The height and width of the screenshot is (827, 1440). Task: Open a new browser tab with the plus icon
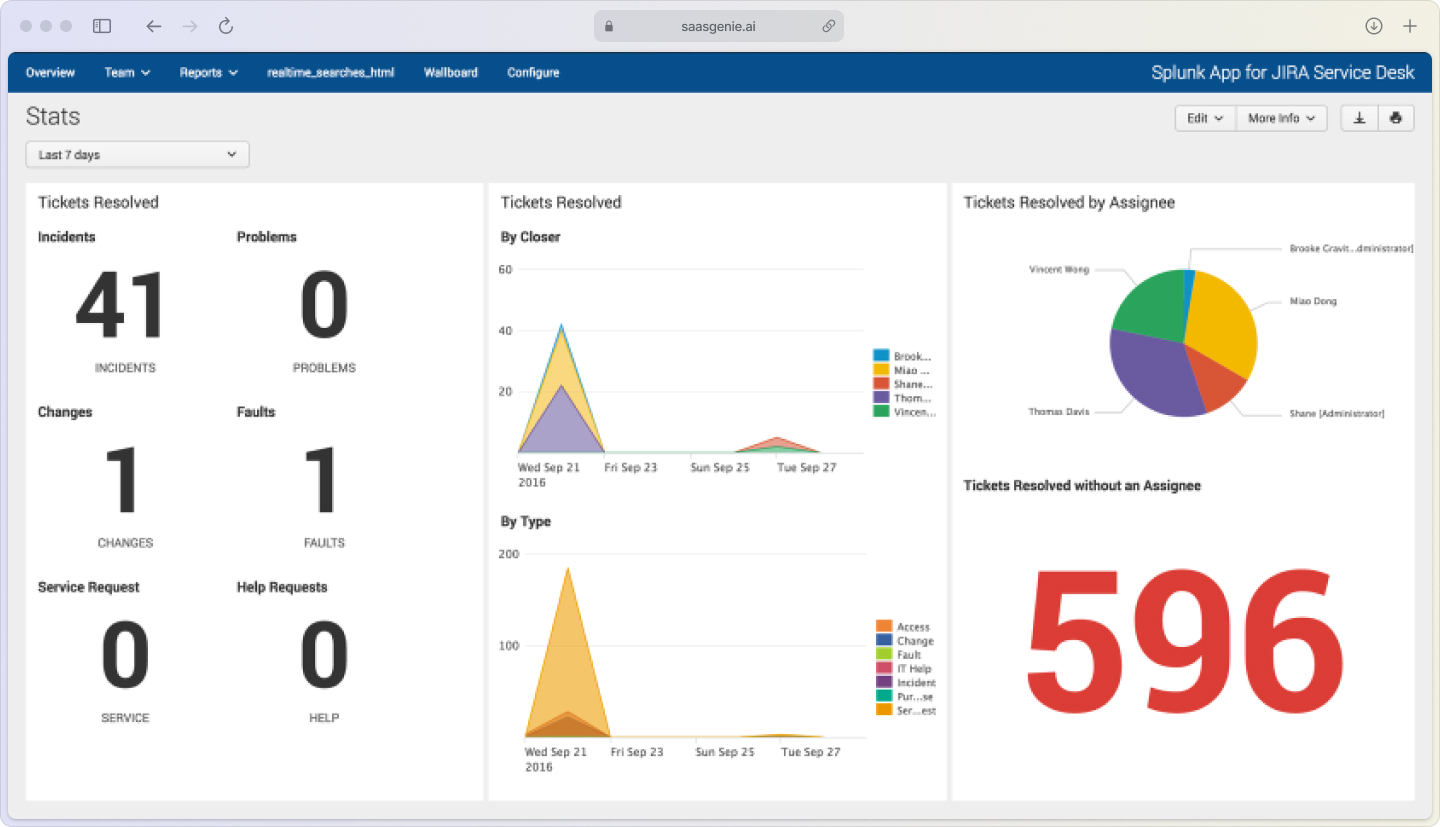point(1410,26)
